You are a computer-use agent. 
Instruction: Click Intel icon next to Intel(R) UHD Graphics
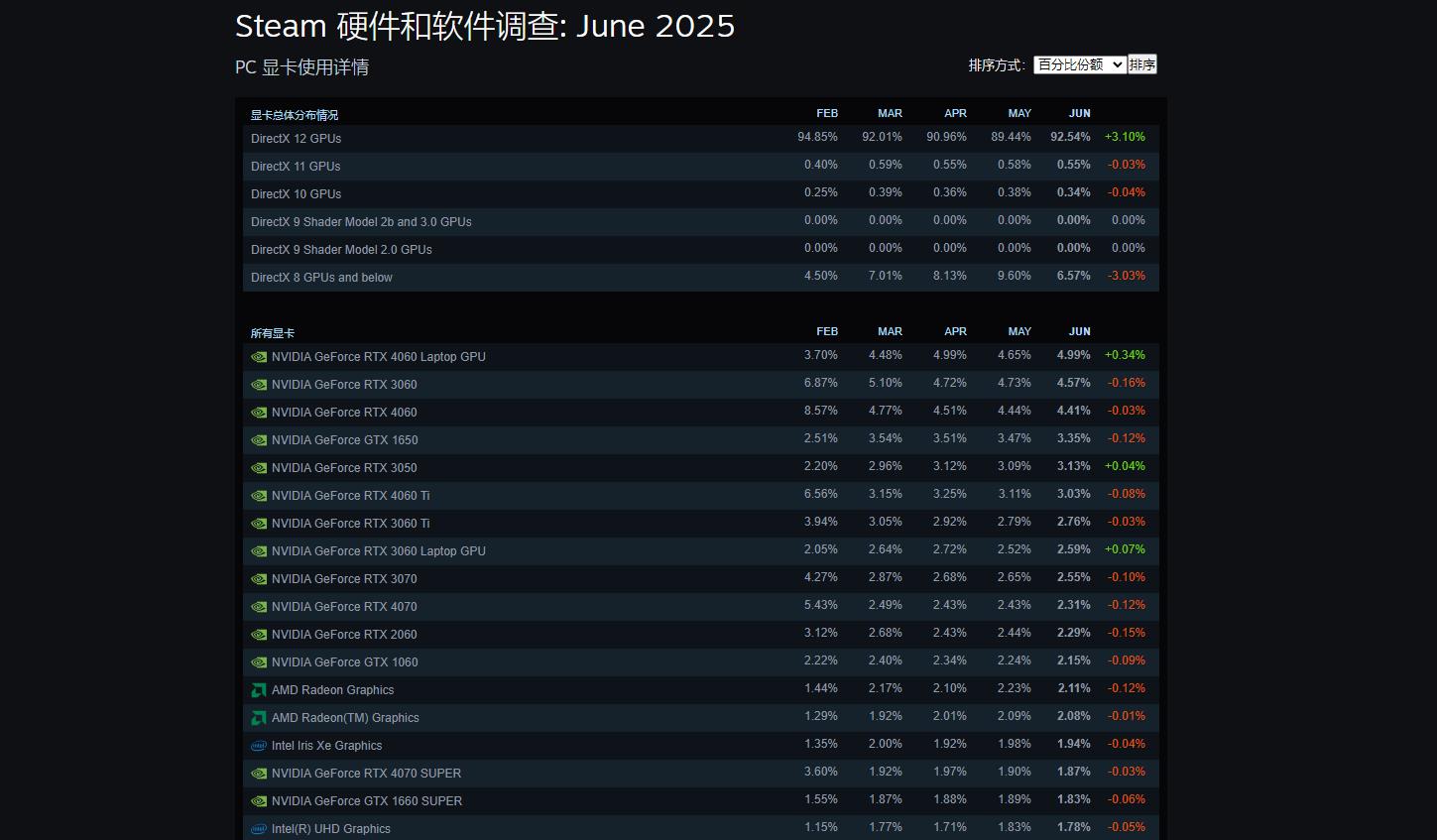(259, 829)
